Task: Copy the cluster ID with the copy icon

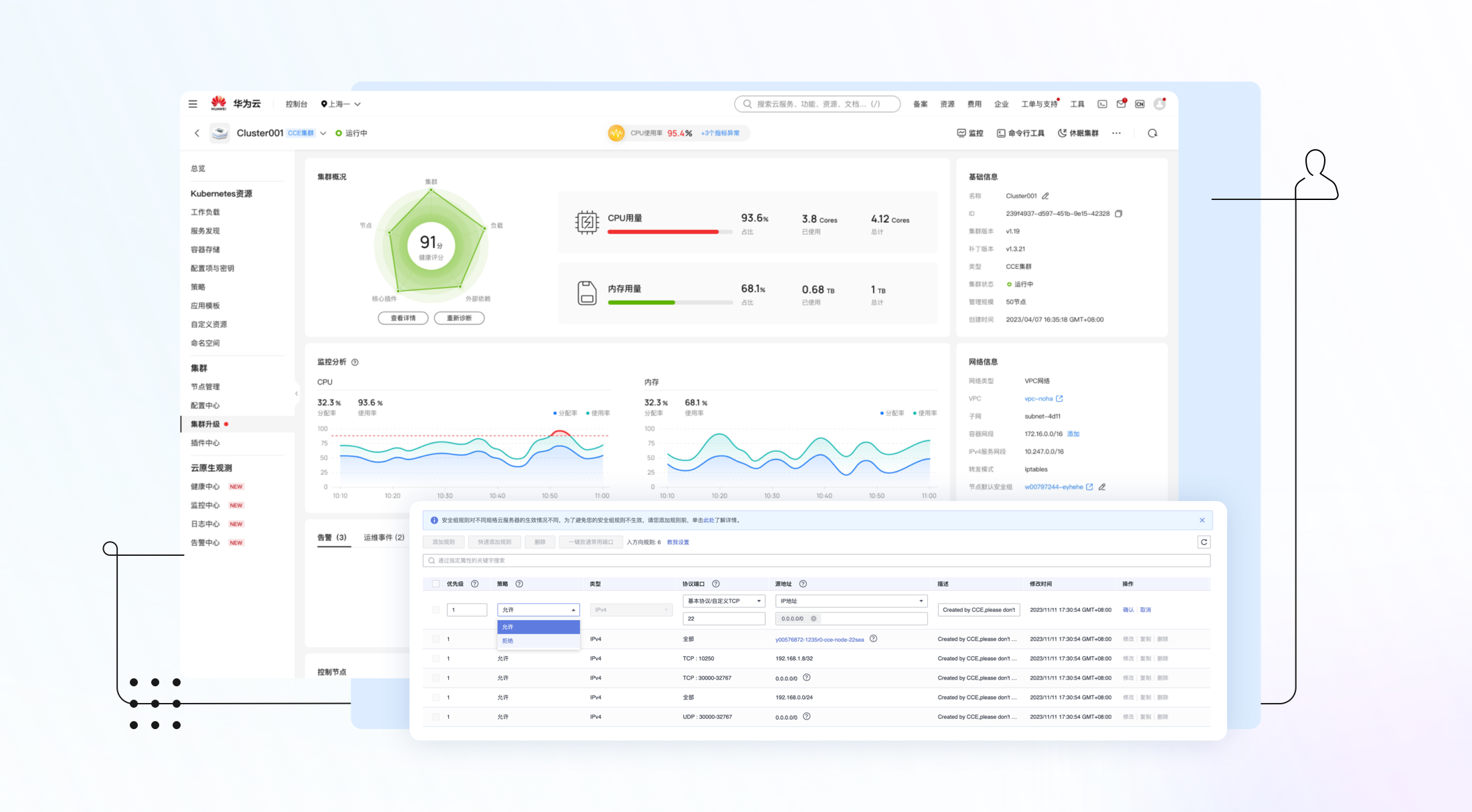Action: (1118, 214)
